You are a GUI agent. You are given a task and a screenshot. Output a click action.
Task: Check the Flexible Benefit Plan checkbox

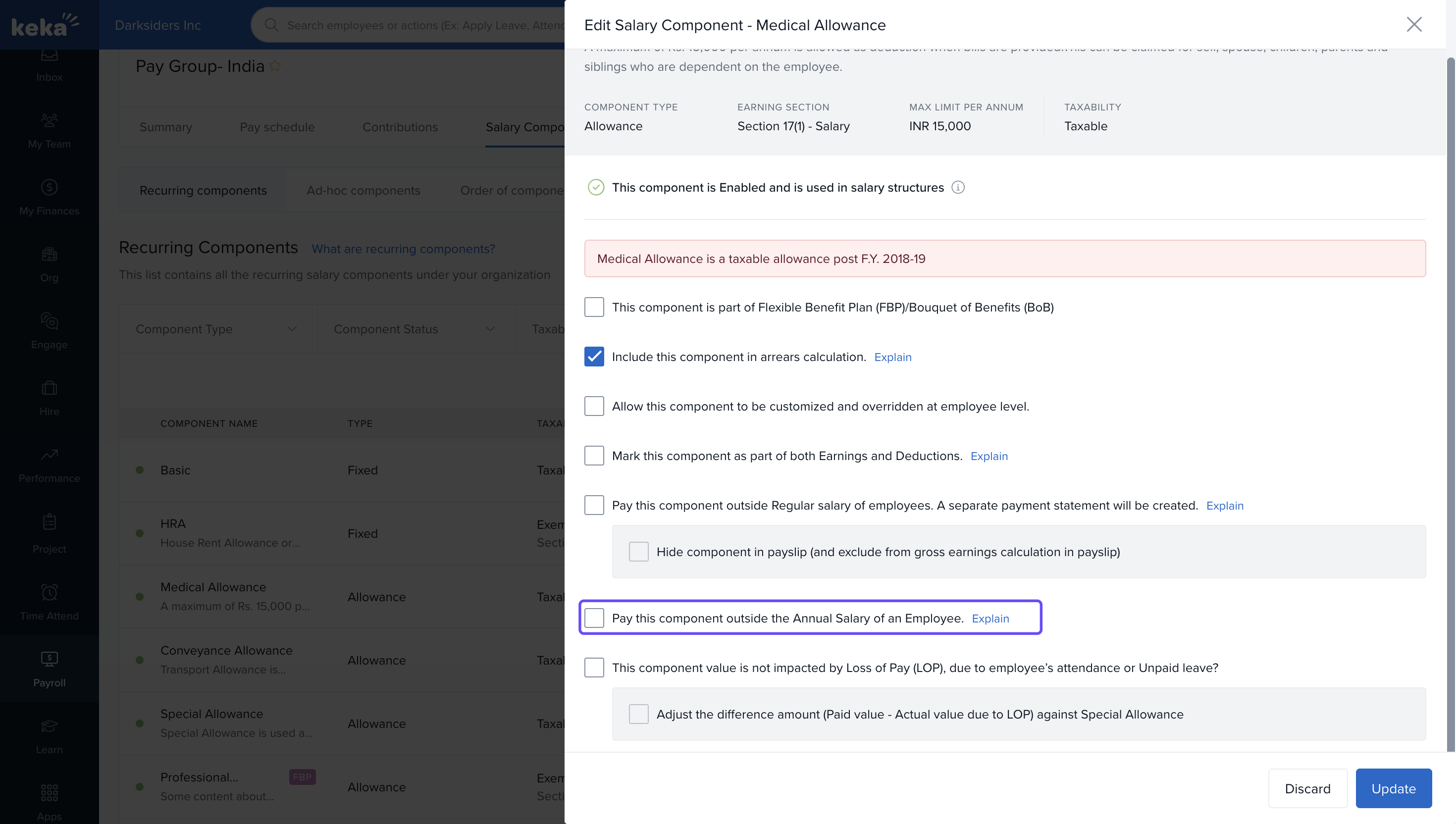(x=594, y=308)
